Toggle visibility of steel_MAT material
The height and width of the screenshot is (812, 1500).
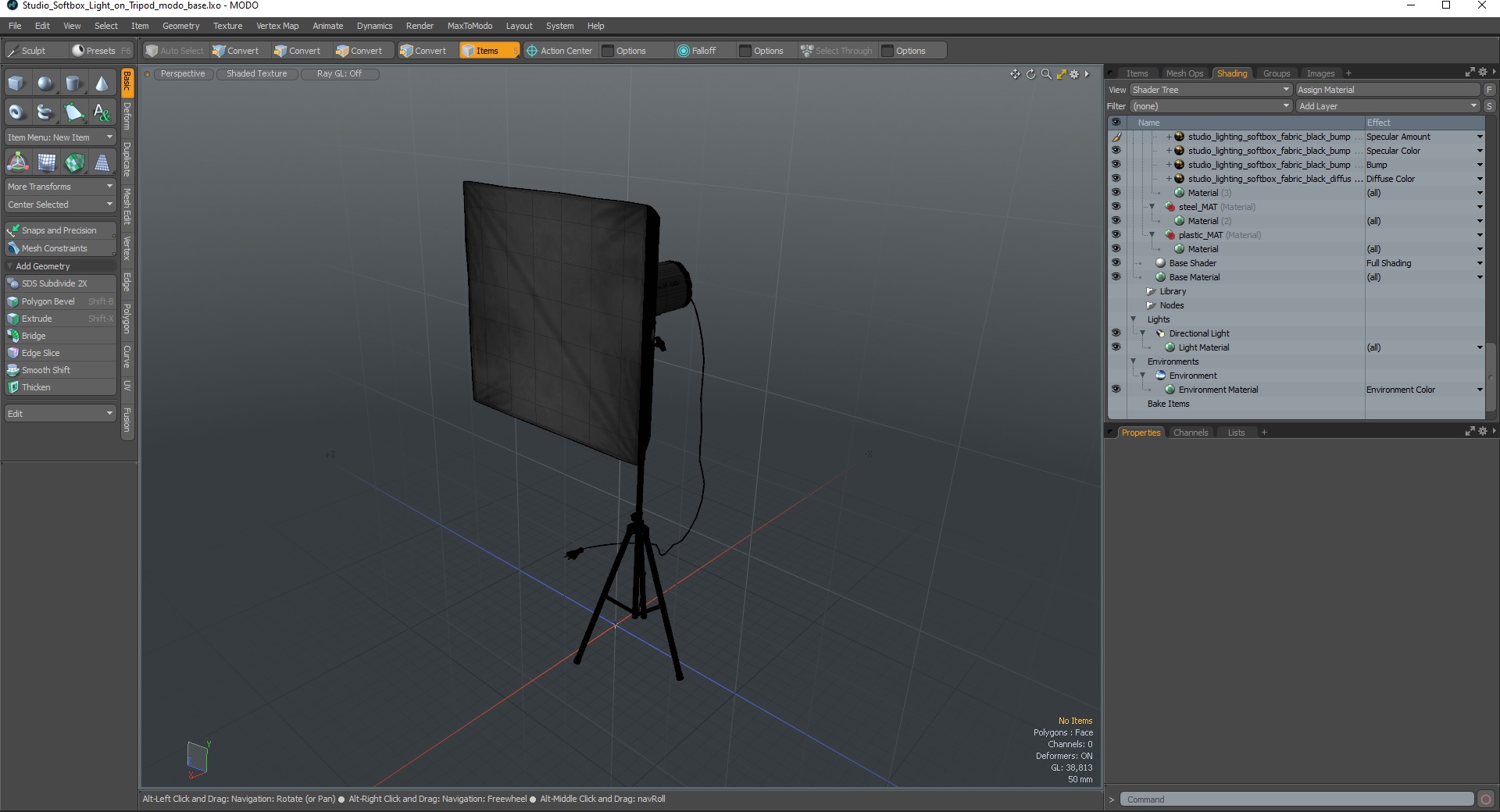(1116, 207)
